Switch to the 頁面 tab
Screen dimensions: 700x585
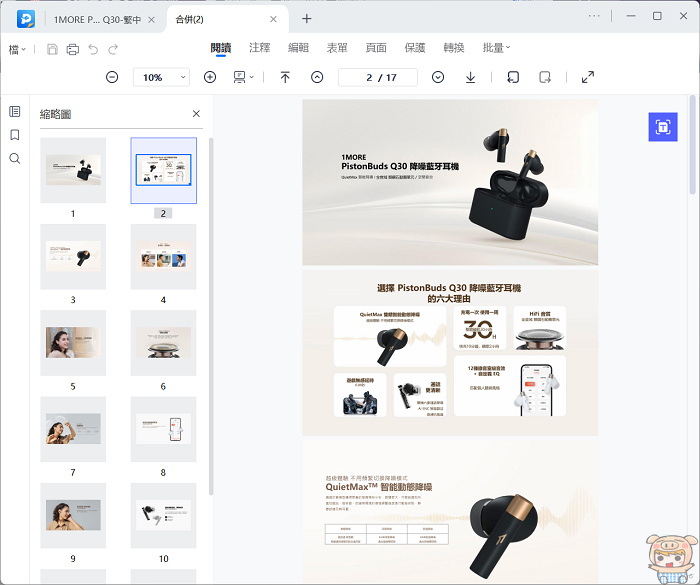click(376, 48)
